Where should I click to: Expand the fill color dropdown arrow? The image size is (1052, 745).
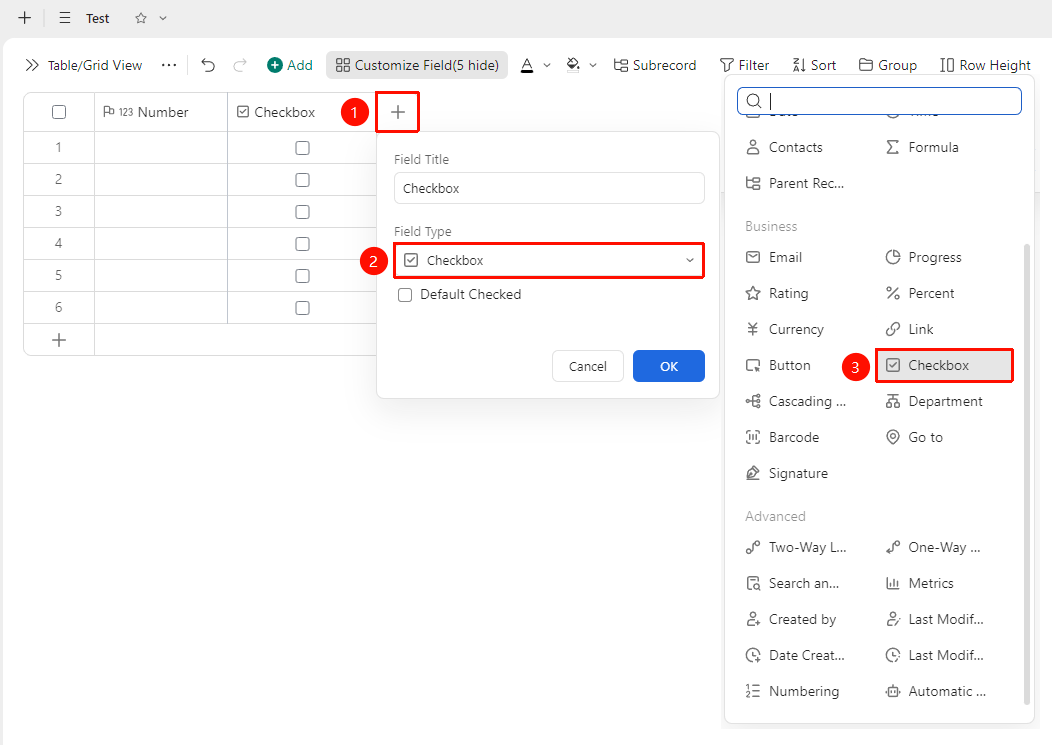pyautogui.click(x=593, y=65)
